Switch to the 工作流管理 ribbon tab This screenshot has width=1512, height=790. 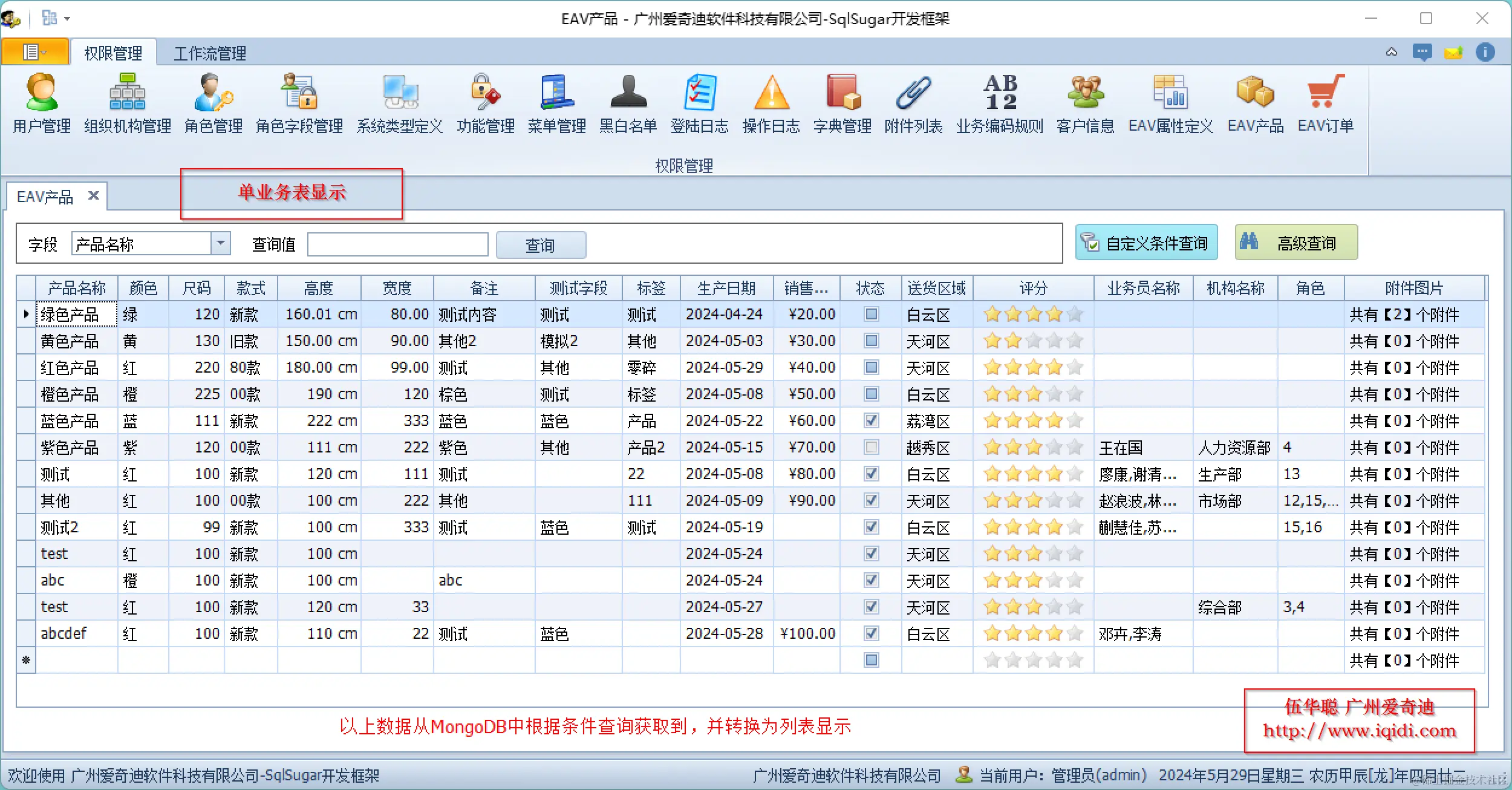(209, 53)
